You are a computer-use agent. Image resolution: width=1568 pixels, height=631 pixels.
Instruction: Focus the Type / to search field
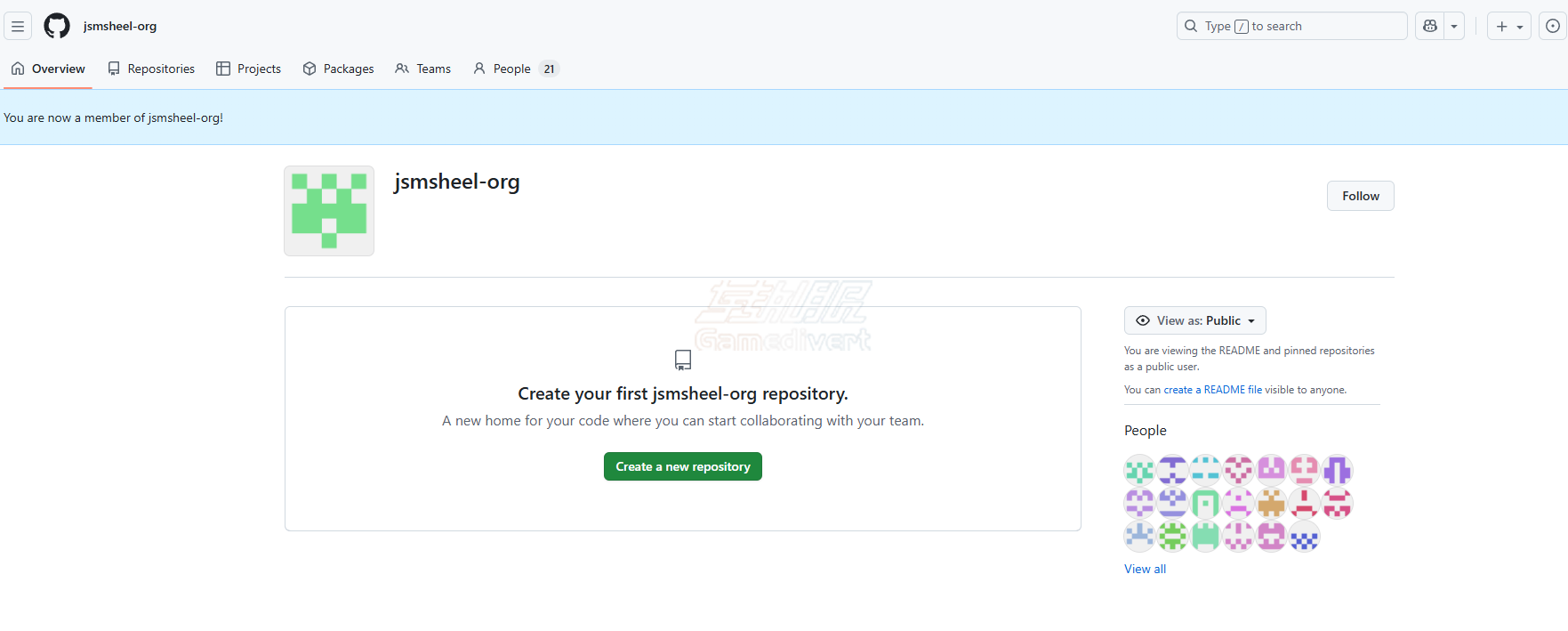click(1291, 27)
